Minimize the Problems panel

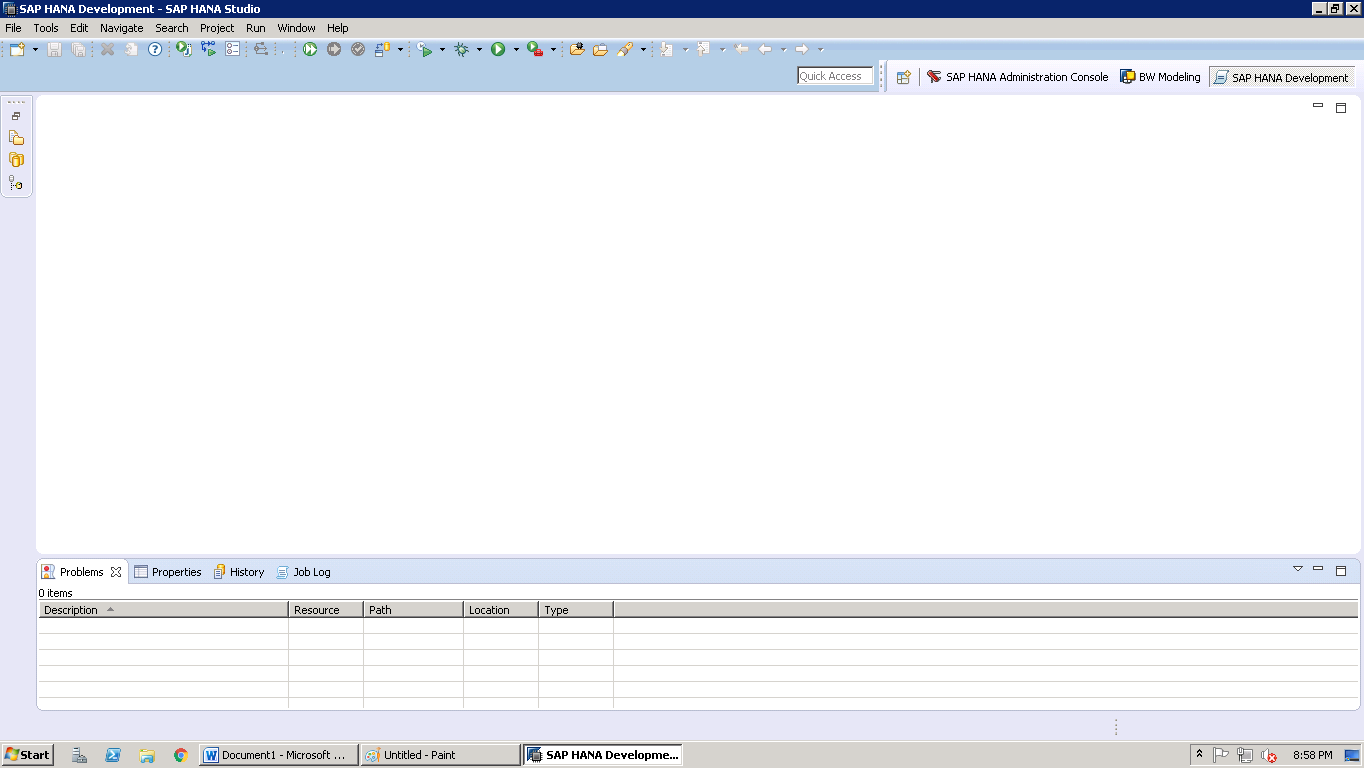click(x=1318, y=569)
